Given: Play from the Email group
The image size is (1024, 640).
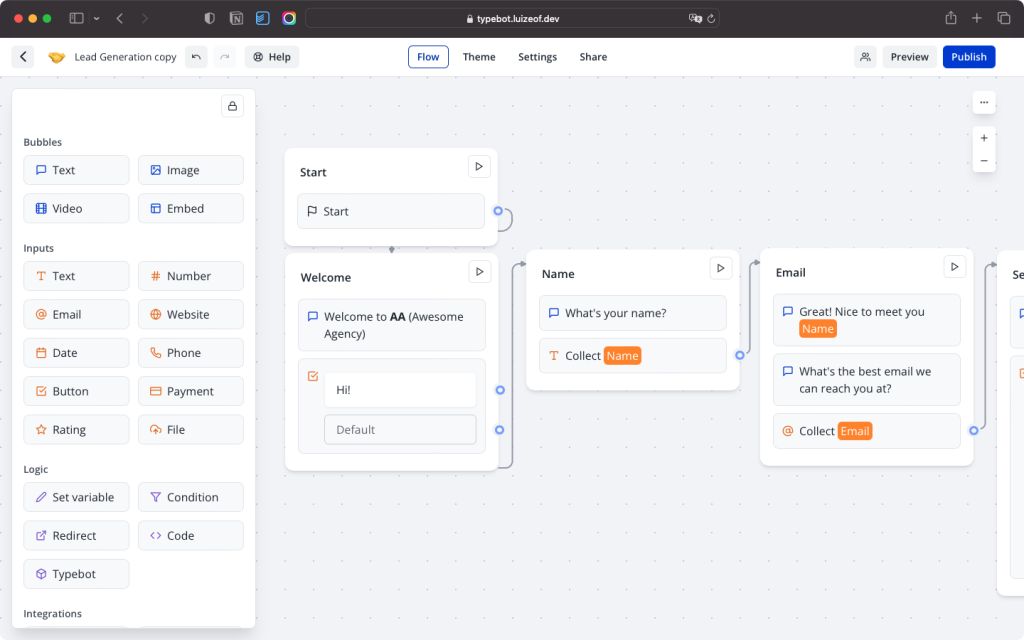Looking at the screenshot, I should point(954,266).
